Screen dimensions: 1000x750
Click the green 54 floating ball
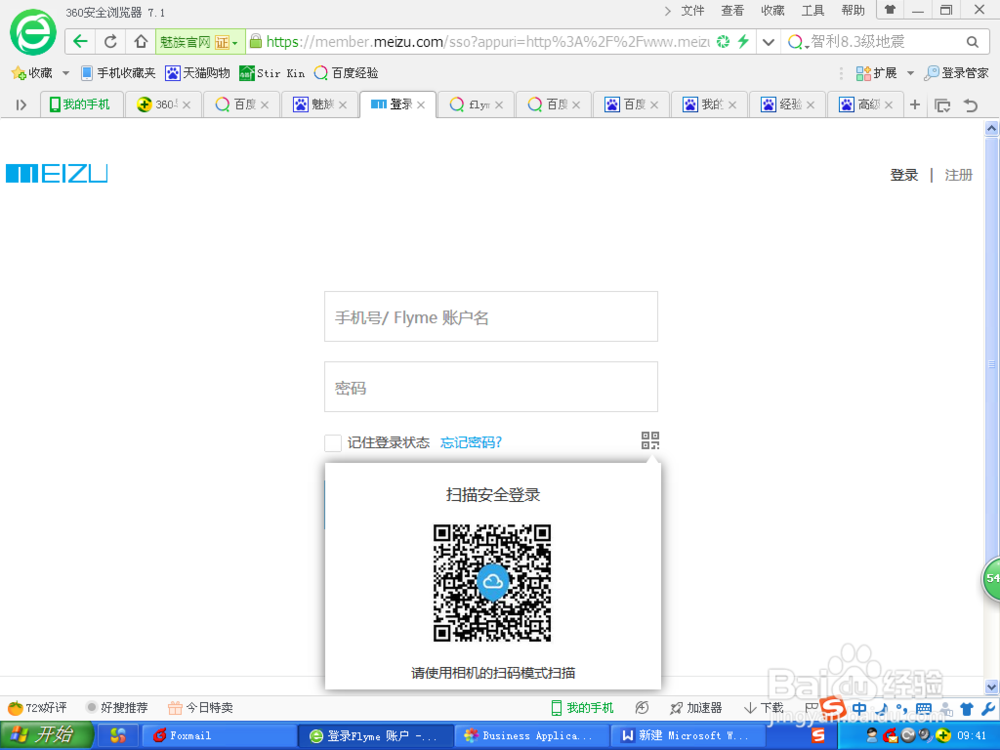click(990, 578)
